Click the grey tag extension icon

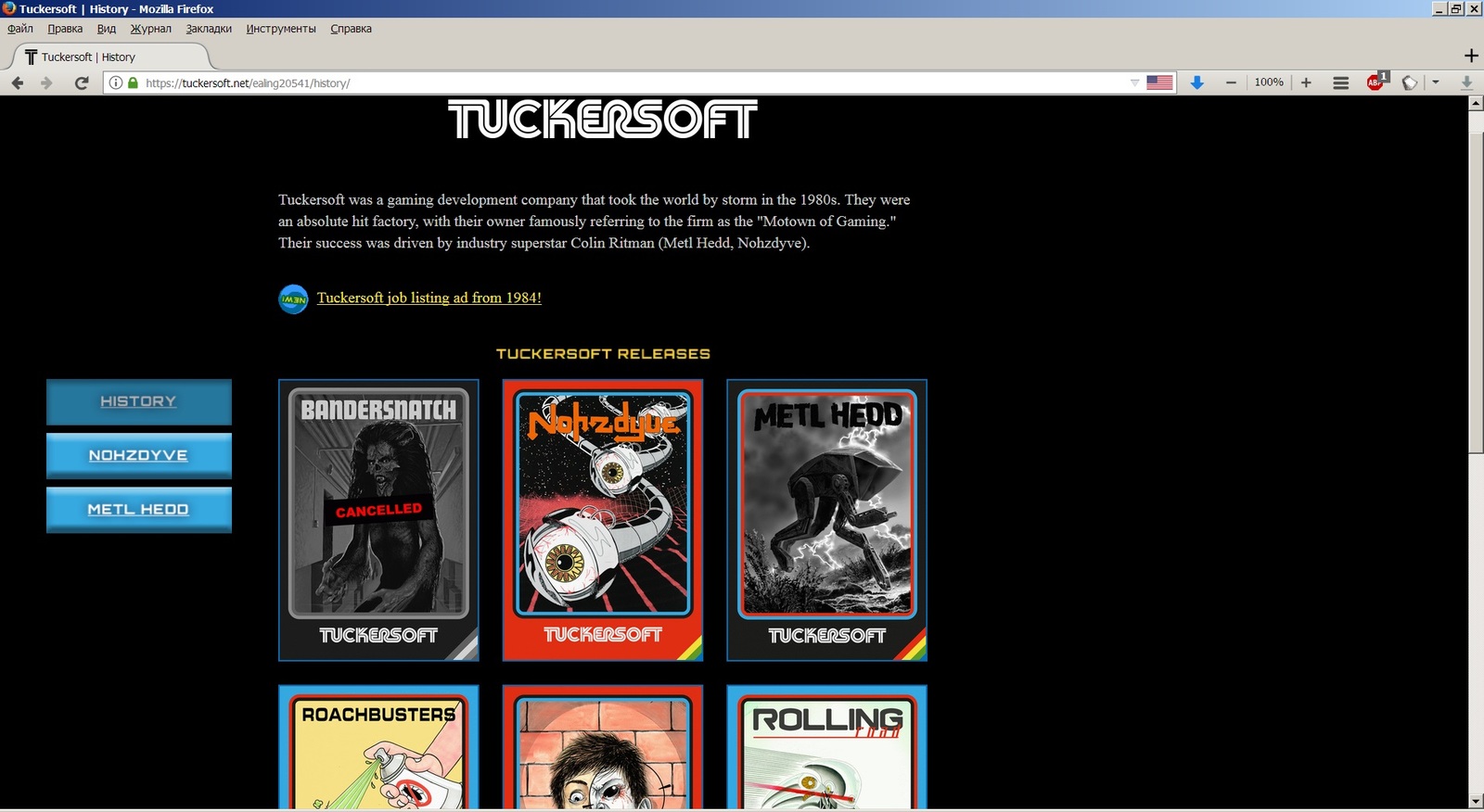(x=1410, y=82)
